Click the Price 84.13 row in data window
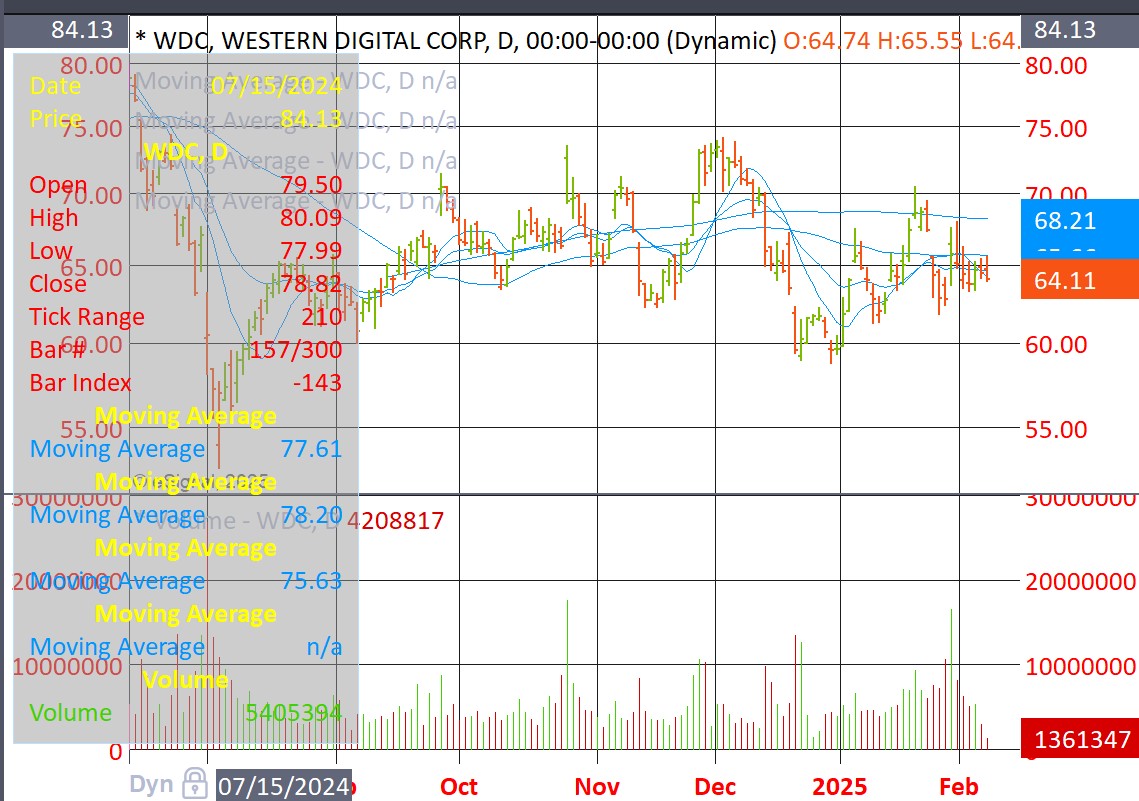Image resolution: width=1139 pixels, height=801 pixels. point(185,118)
